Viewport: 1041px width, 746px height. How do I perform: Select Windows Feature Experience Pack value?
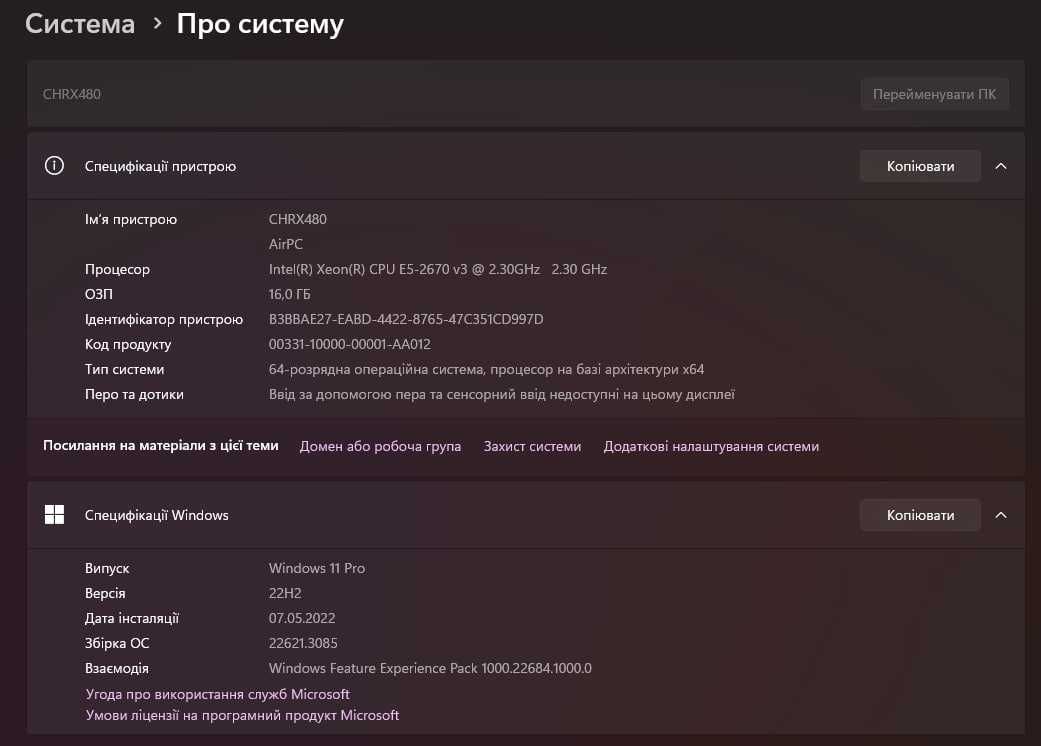[x=430, y=668]
